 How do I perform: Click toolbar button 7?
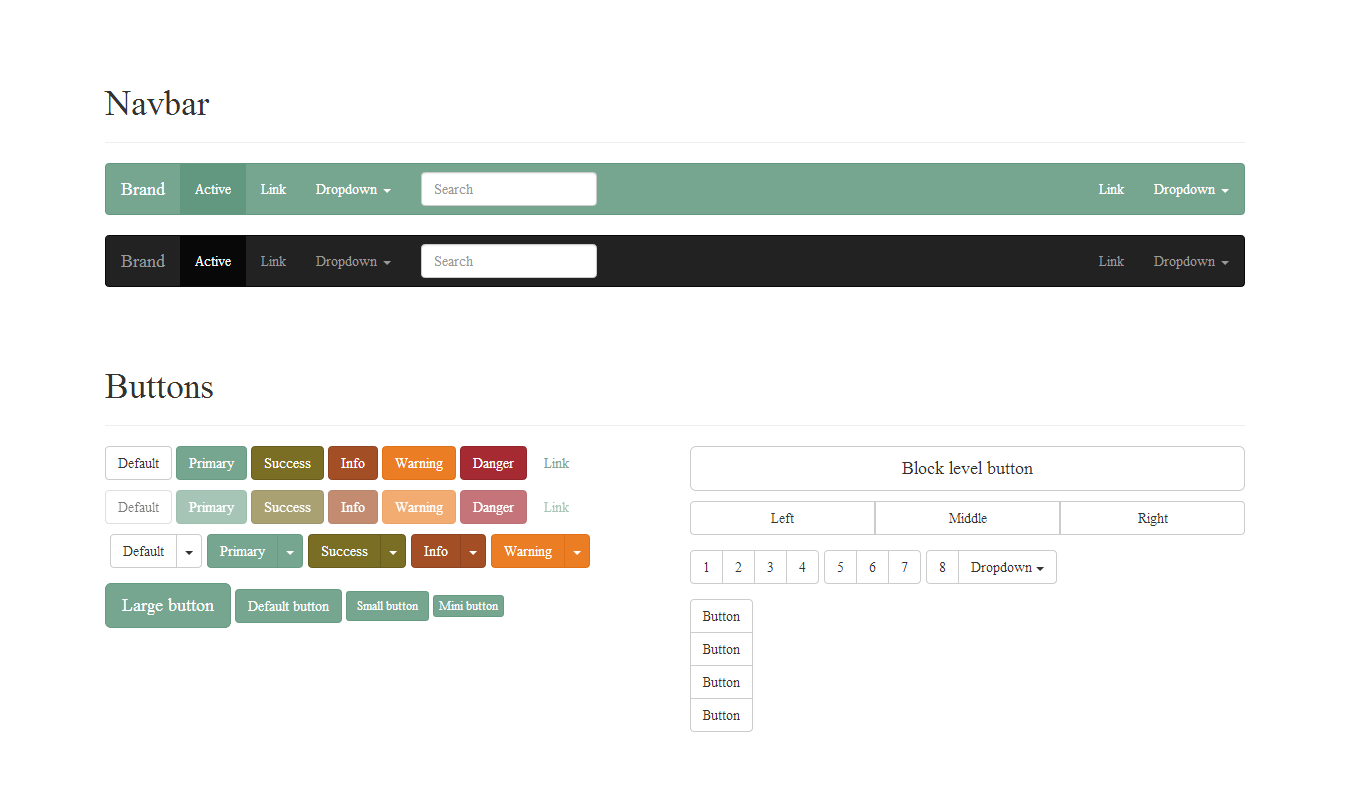coord(904,567)
